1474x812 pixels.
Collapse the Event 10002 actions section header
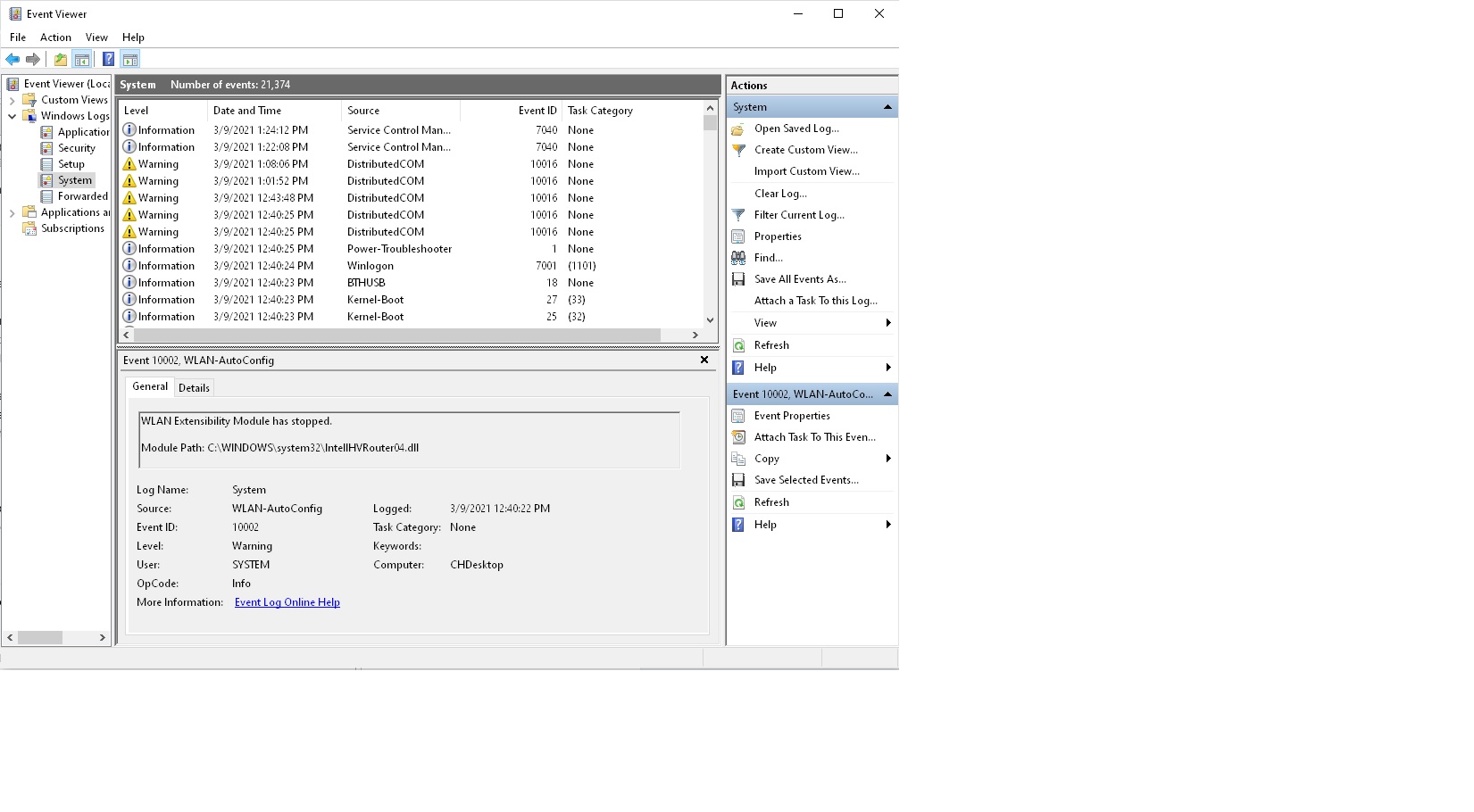(887, 394)
